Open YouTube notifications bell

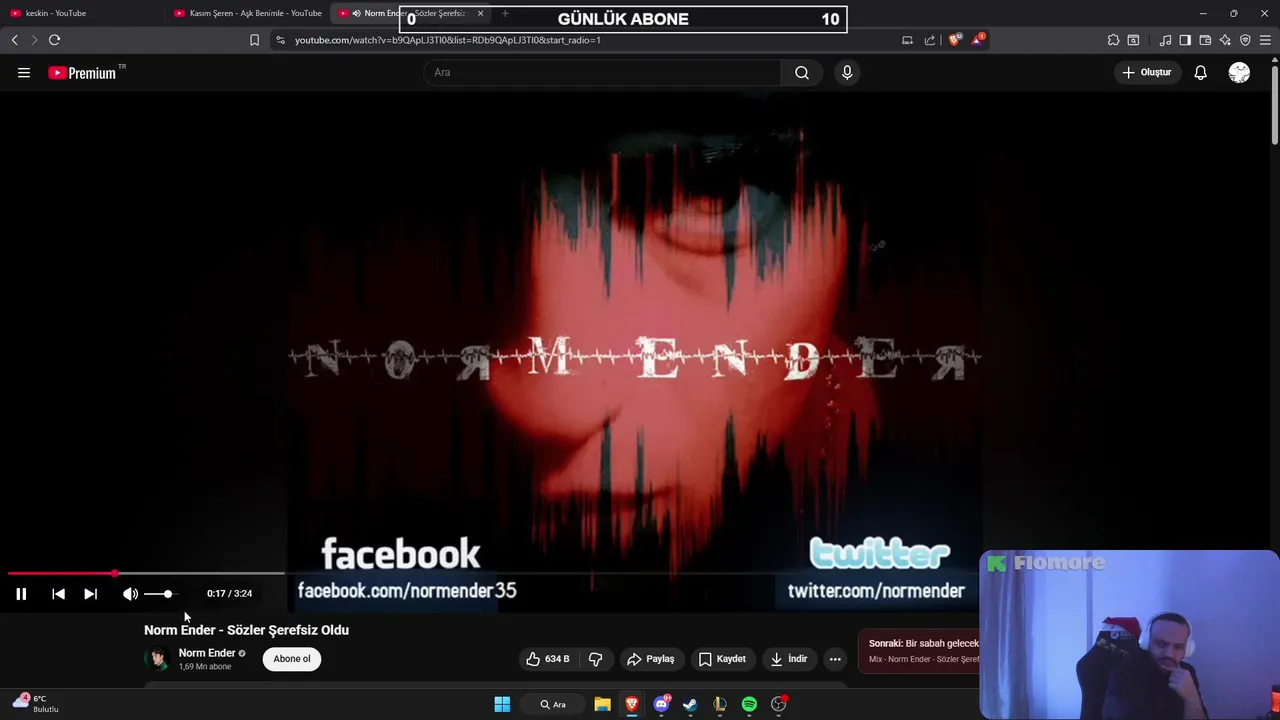pyautogui.click(x=1201, y=72)
